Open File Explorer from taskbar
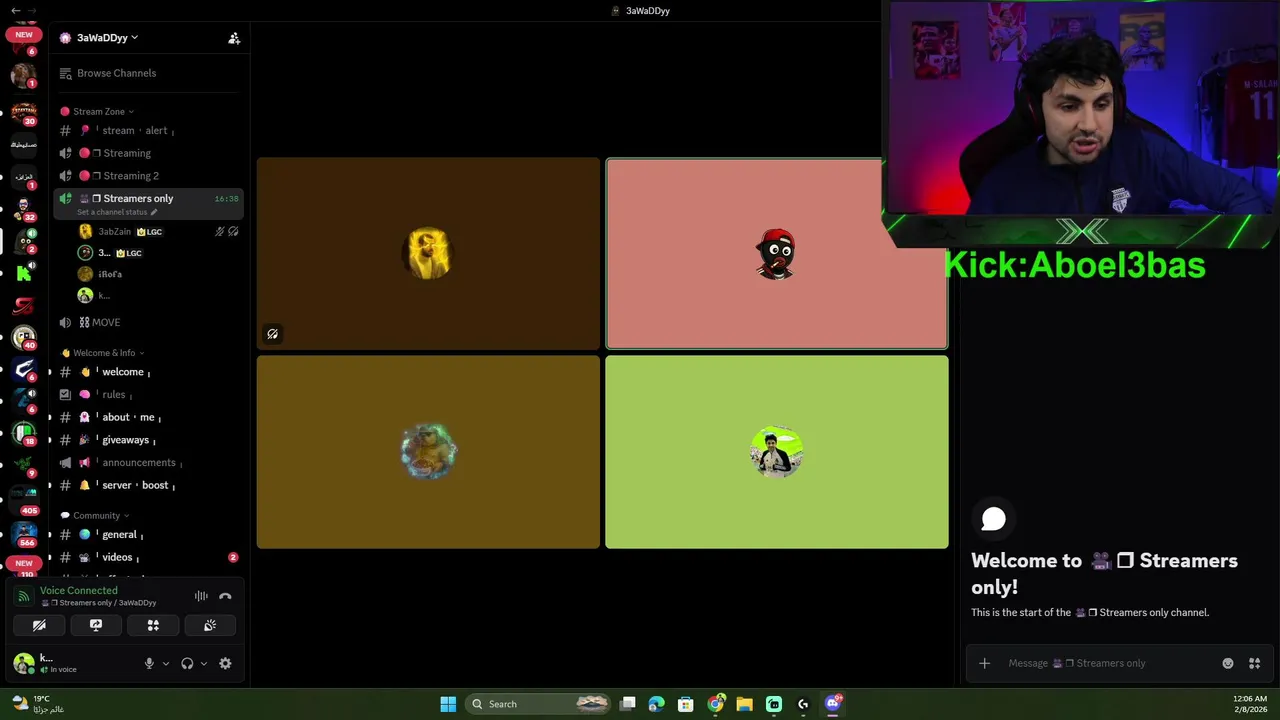 (x=745, y=704)
